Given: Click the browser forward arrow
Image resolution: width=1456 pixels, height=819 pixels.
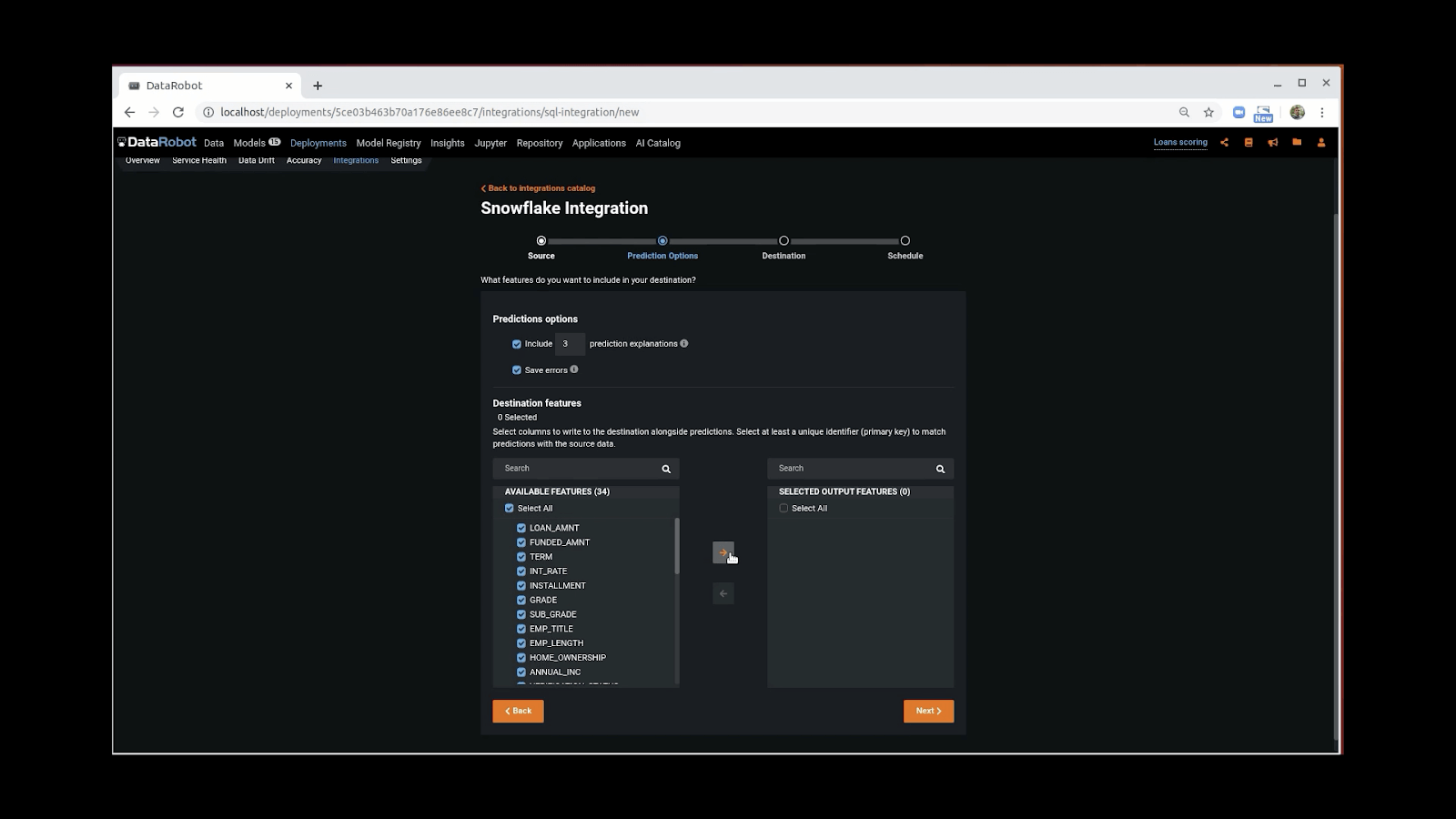Looking at the screenshot, I should tap(154, 112).
